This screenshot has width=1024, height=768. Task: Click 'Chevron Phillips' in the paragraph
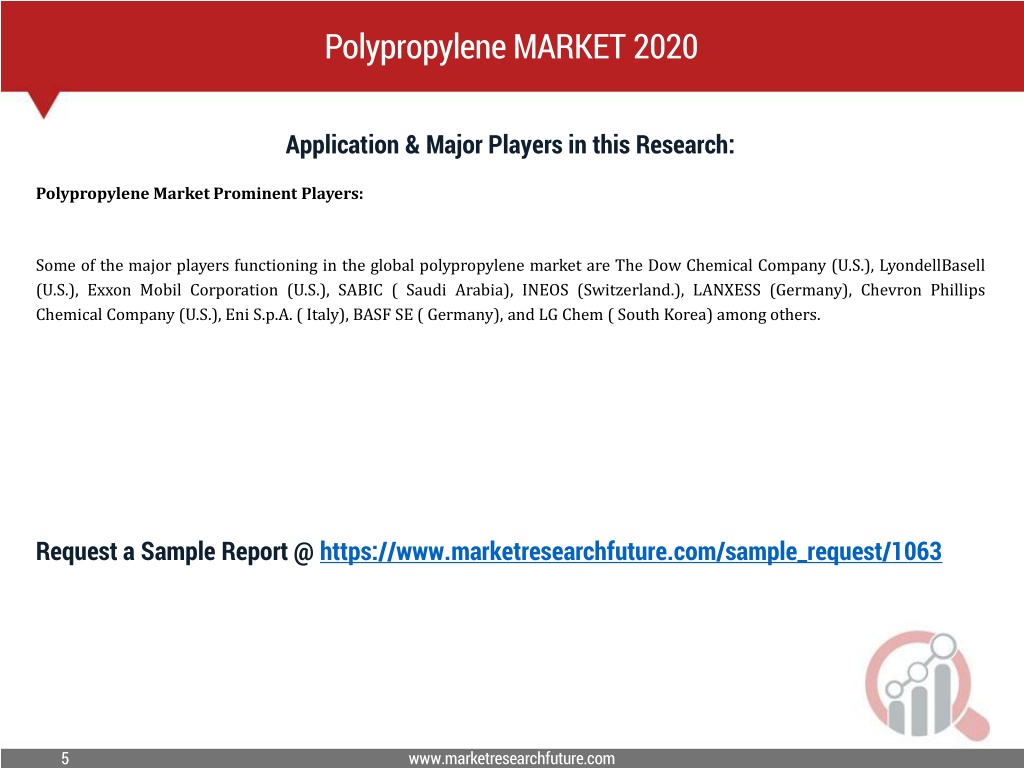pos(923,290)
